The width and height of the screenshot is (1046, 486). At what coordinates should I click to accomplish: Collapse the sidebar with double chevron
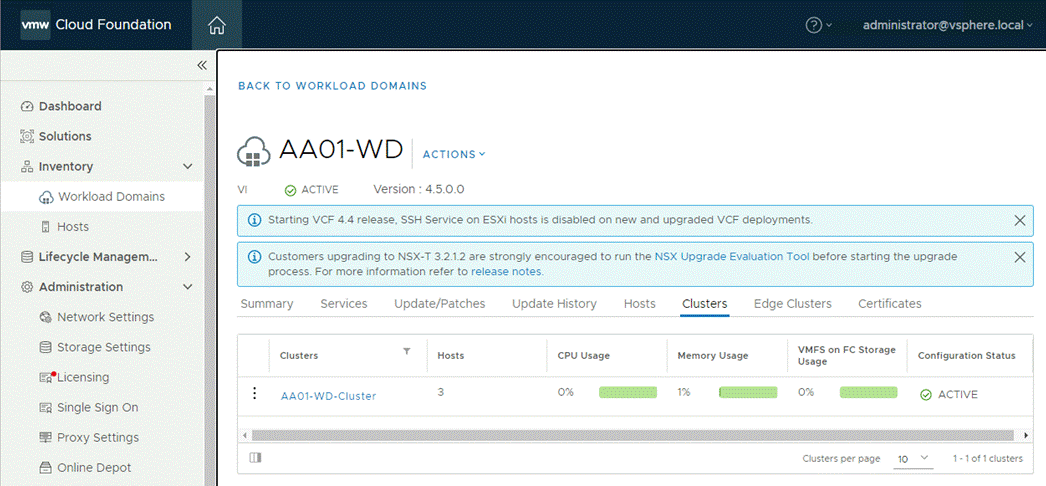click(x=202, y=65)
